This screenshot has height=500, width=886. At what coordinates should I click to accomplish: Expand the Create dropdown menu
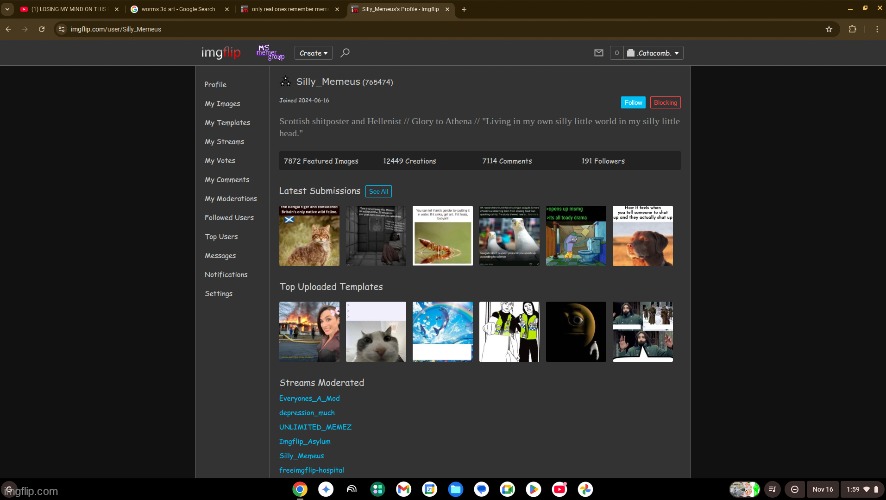point(313,53)
